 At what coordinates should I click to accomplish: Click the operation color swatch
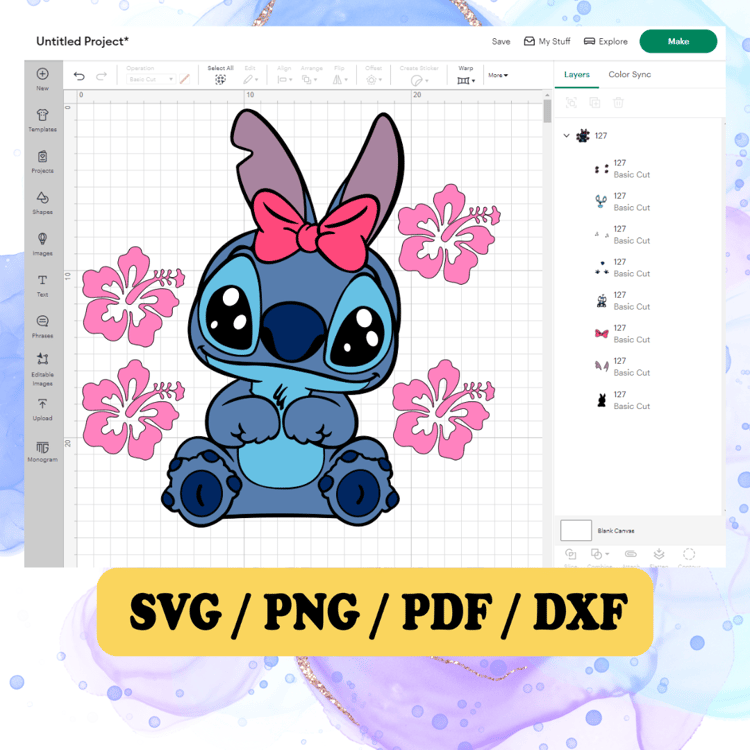click(x=185, y=79)
